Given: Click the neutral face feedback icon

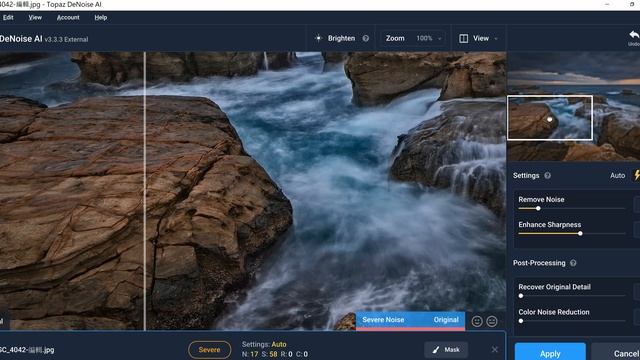Looking at the screenshot, I should coord(492,322).
